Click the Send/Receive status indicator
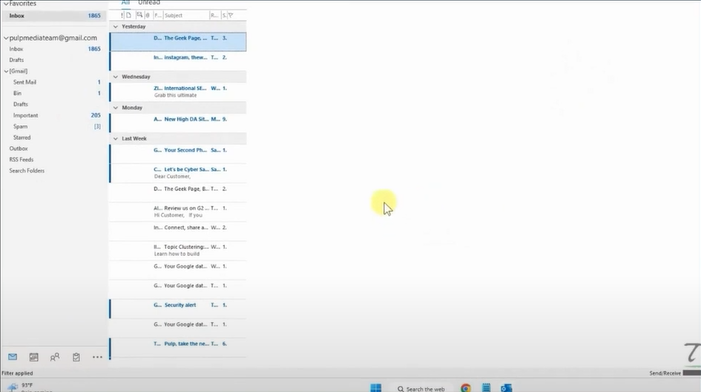The image size is (701, 392). tap(665, 373)
